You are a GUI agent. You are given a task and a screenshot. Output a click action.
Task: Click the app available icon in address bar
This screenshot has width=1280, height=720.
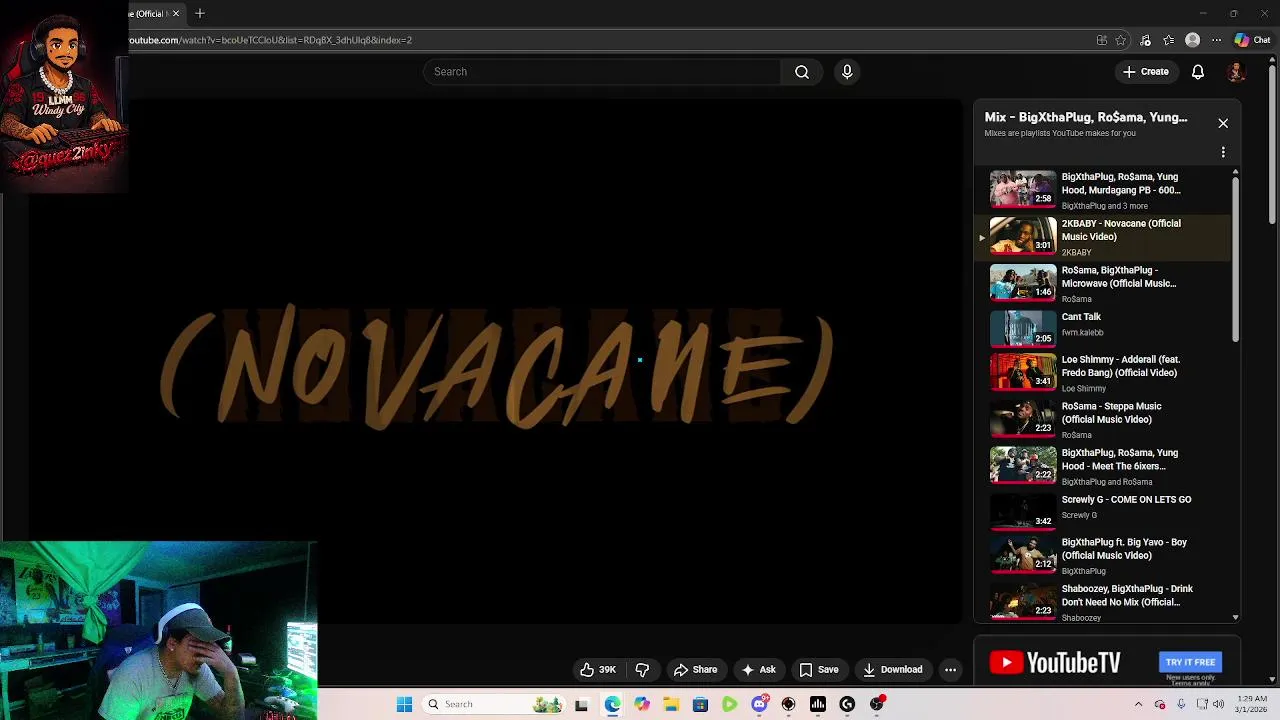pos(1102,40)
